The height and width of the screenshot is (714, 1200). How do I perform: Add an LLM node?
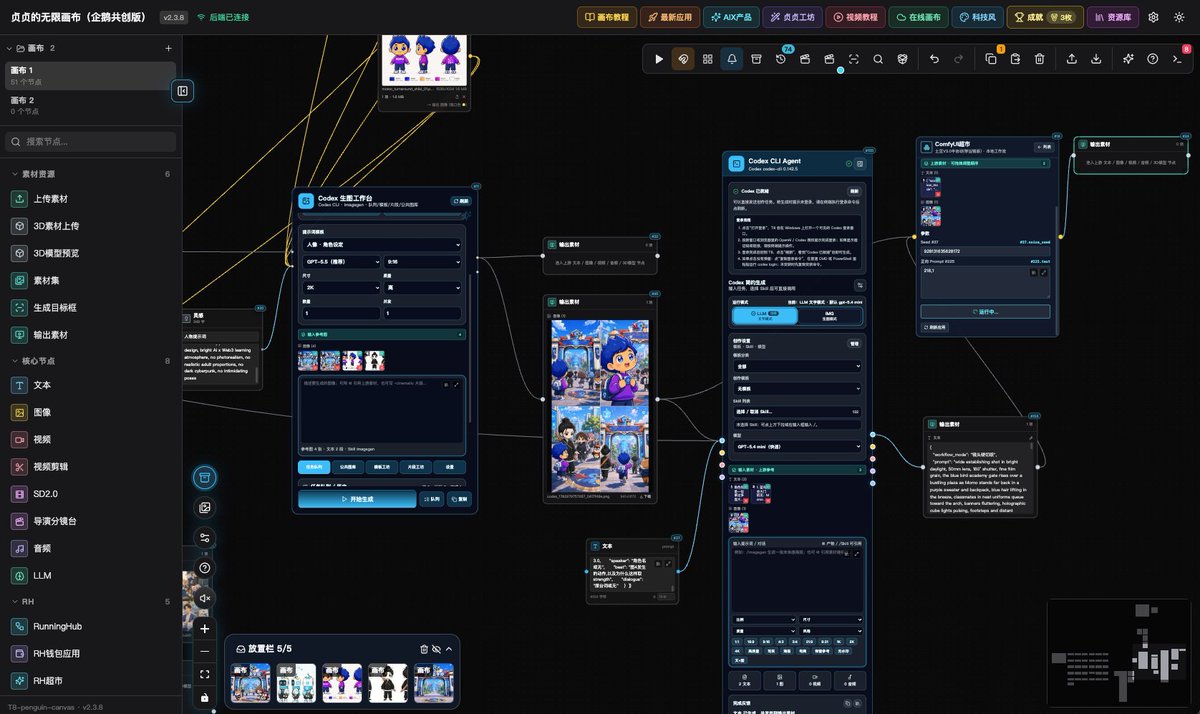tap(91, 575)
